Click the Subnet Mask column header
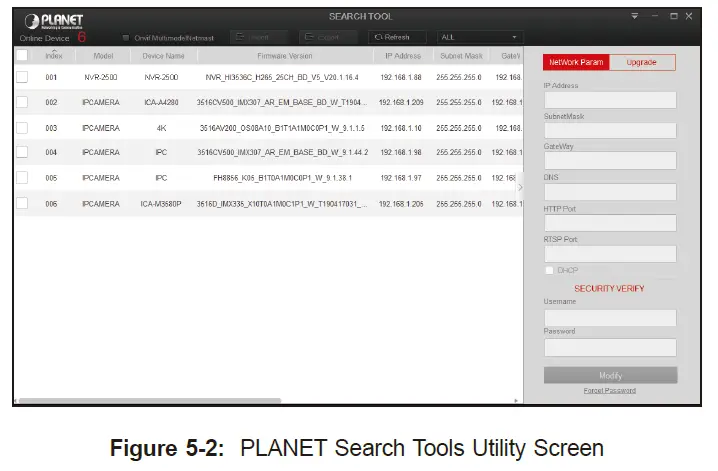The image size is (718, 471). click(x=461, y=55)
